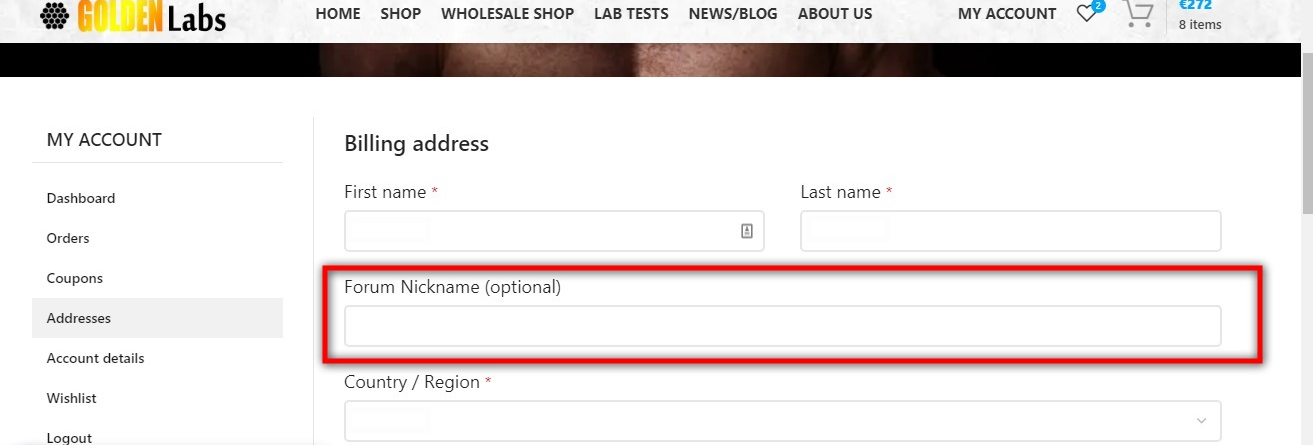Open Account details in sidebar
Screen dimensions: 1313x445
[x=95, y=358]
